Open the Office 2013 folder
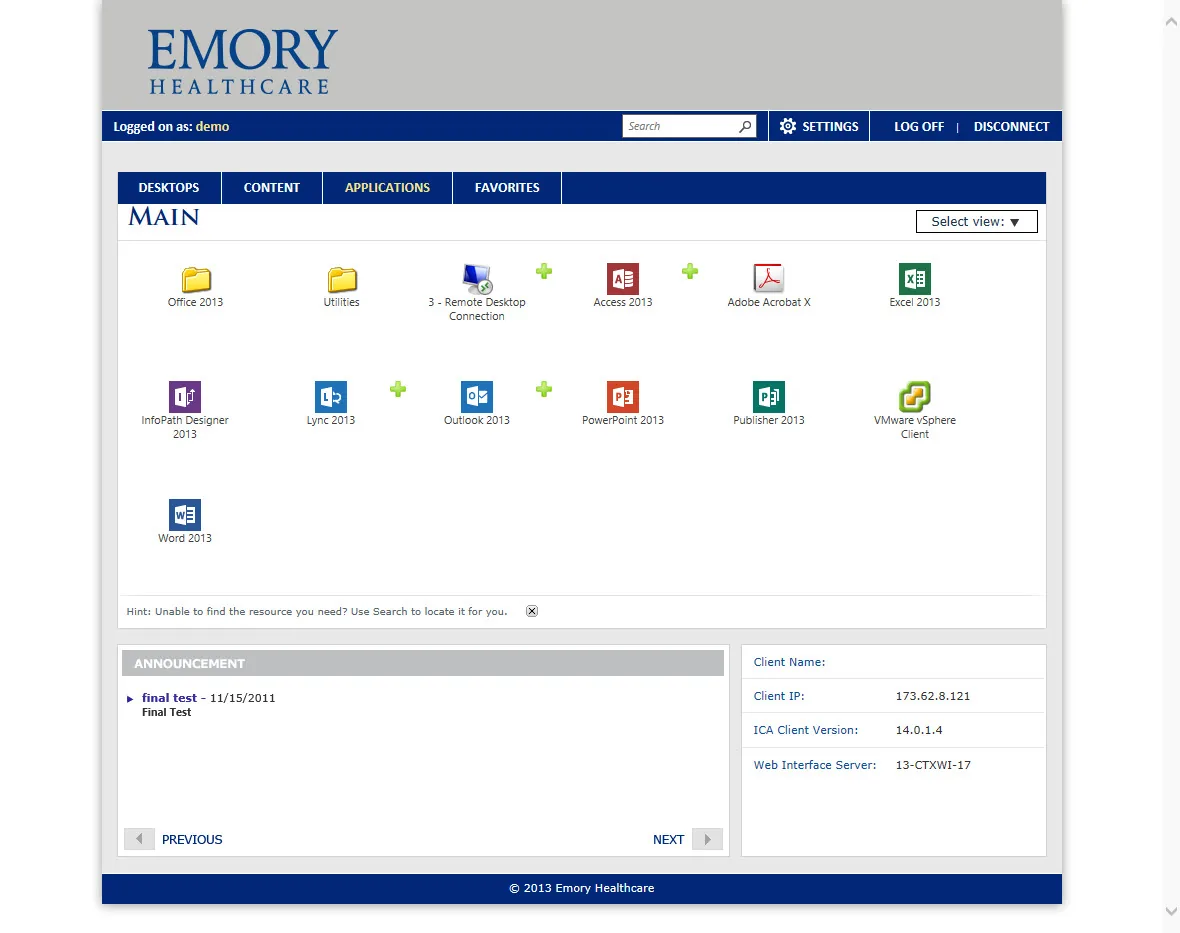The image size is (1180, 933). coord(196,280)
